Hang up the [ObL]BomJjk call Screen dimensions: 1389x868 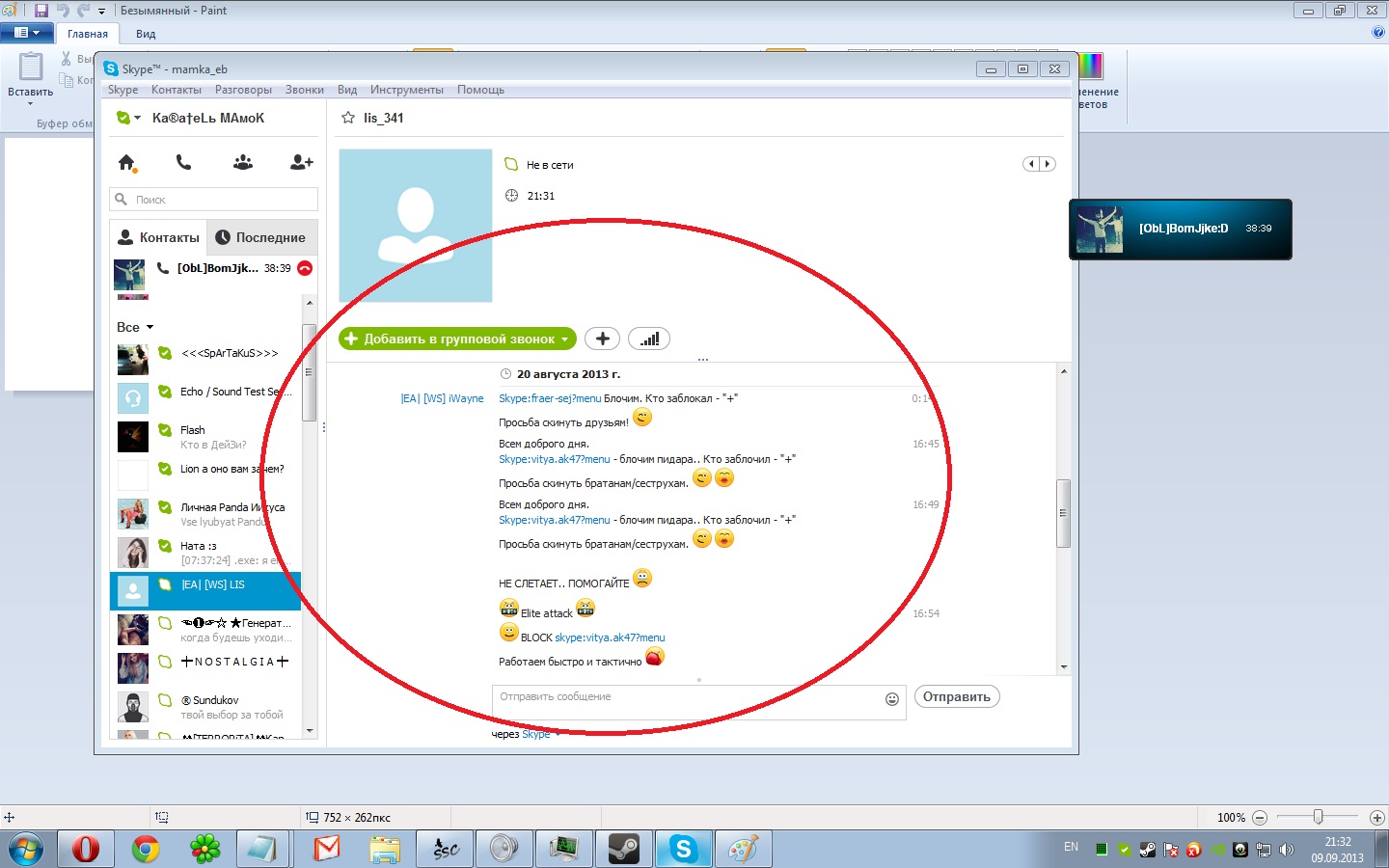[305, 268]
